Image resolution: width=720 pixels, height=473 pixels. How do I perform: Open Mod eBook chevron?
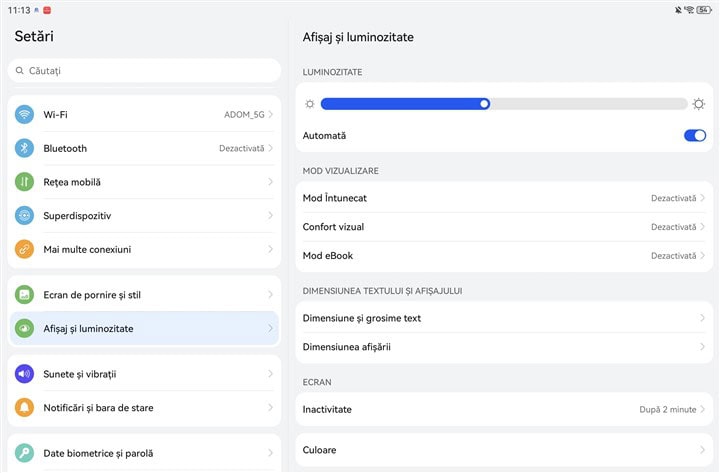pyautogui.click(x=702, y=255)
